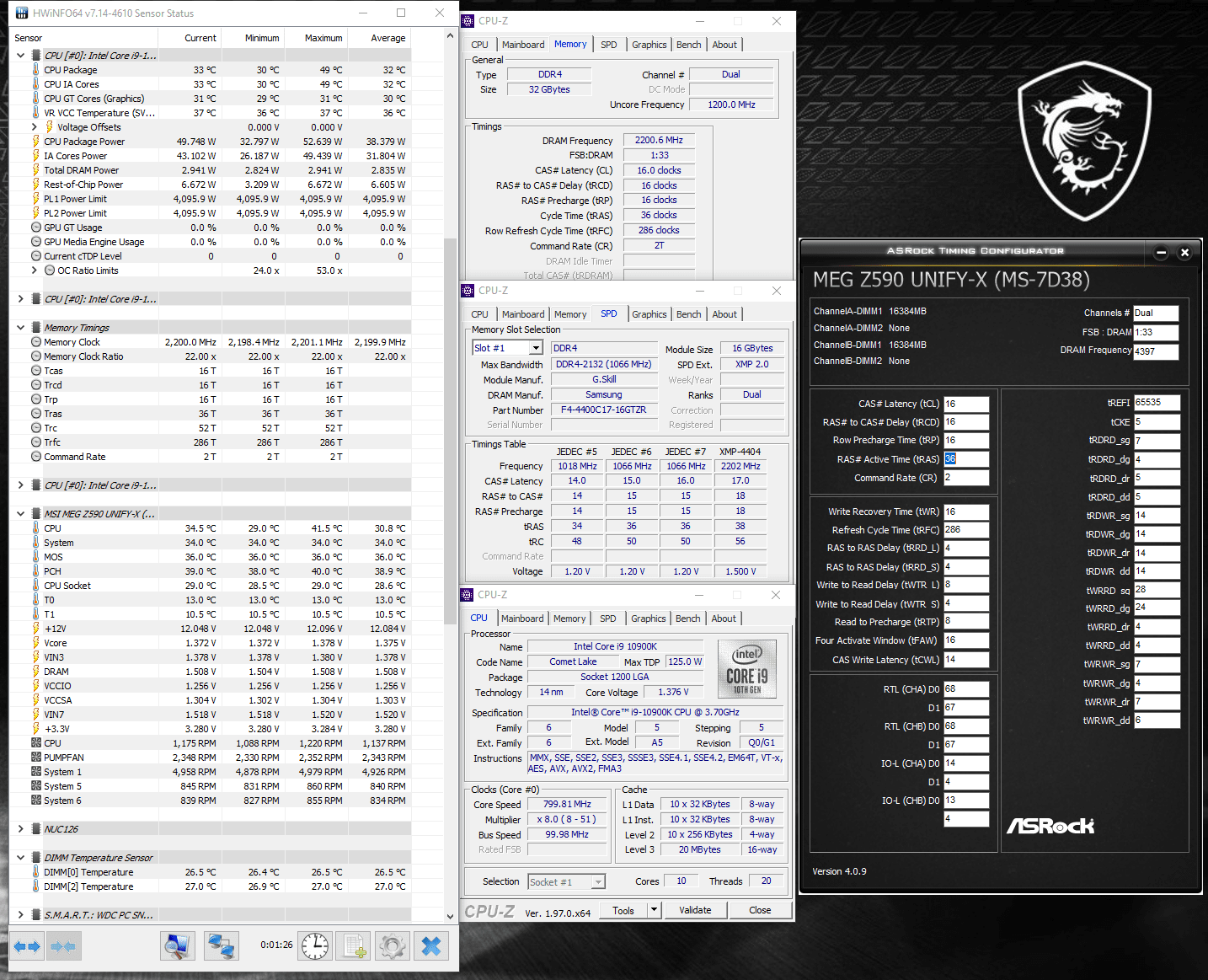This screenshot has width=1208, height=980.
Task: Open the Bench tab in CPU-Z SPD window
Action: point(689,314)
